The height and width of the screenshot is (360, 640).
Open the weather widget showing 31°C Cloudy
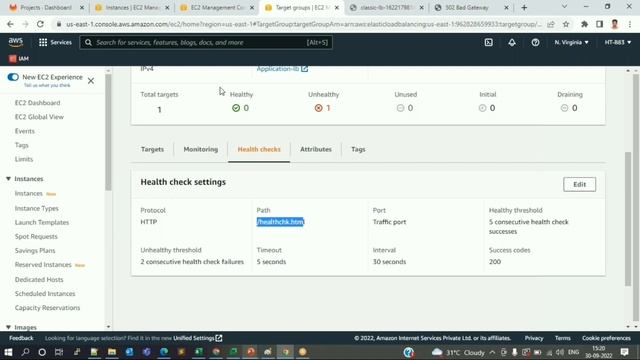tap(459, 352)
